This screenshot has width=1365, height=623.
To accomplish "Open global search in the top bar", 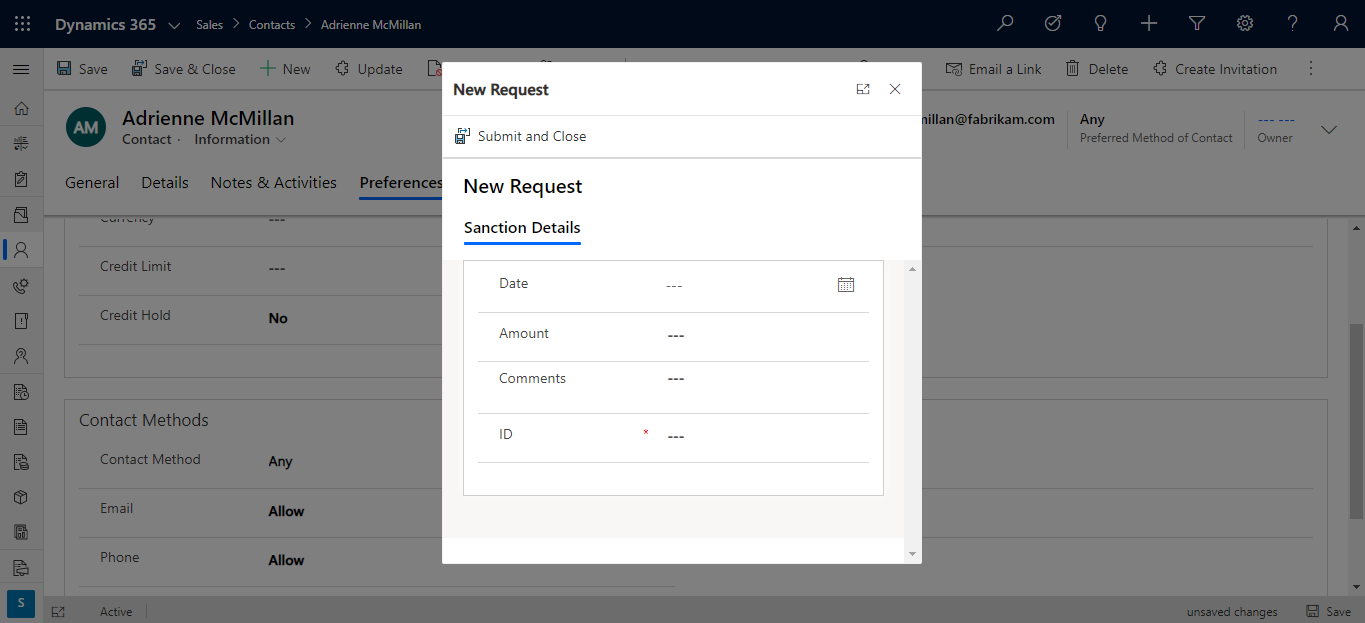I will click(1004, 22).
